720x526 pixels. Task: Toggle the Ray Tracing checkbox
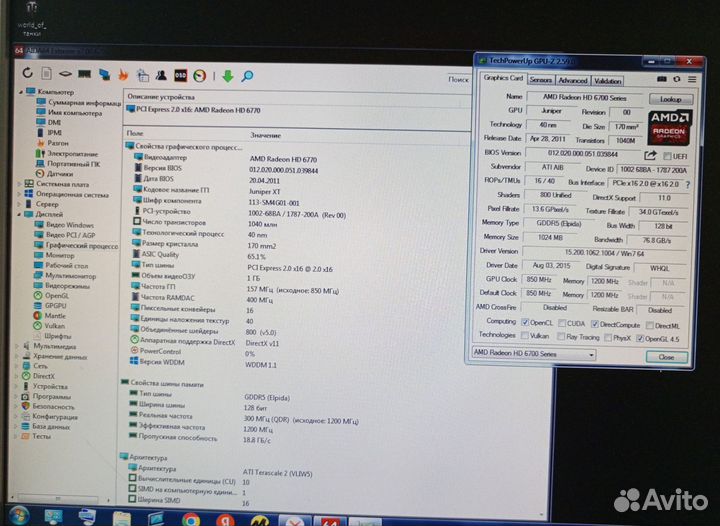(561, 336)
